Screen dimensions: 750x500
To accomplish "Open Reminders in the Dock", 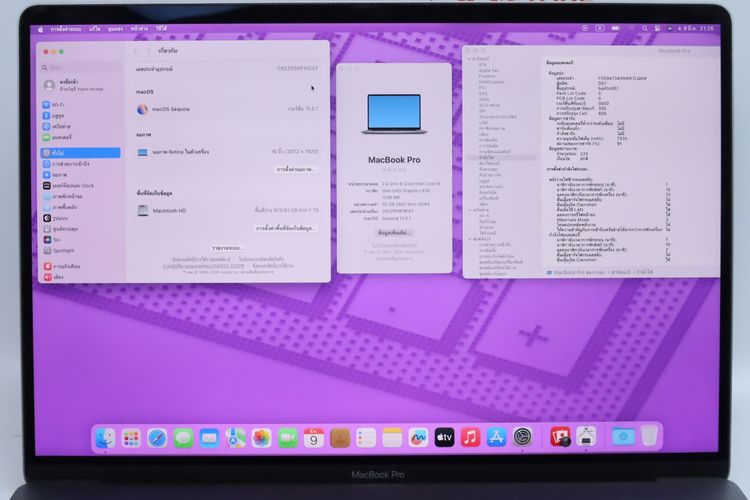I will [366, 438].
